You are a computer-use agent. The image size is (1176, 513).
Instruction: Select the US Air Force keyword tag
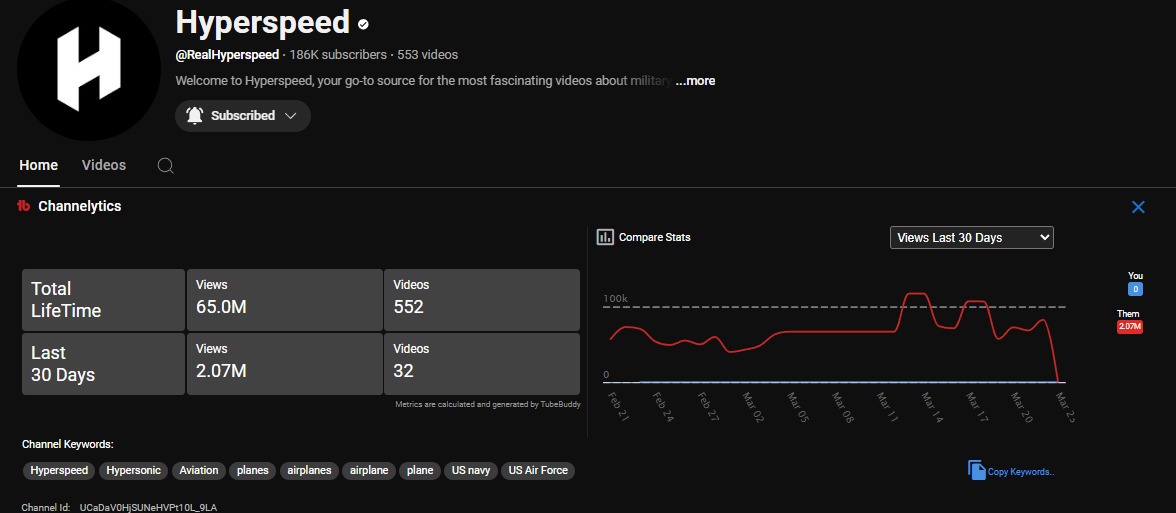coord(538,471)
